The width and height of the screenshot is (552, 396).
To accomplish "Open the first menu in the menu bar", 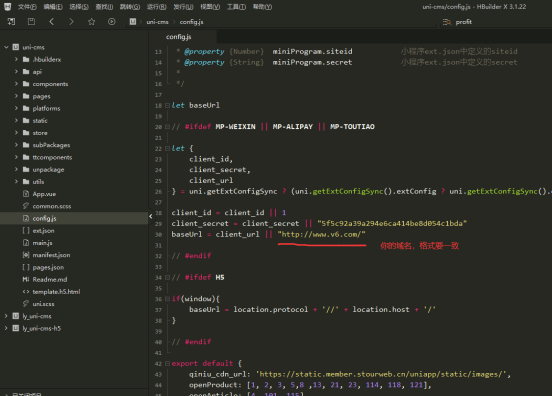I will coord(27,7).
